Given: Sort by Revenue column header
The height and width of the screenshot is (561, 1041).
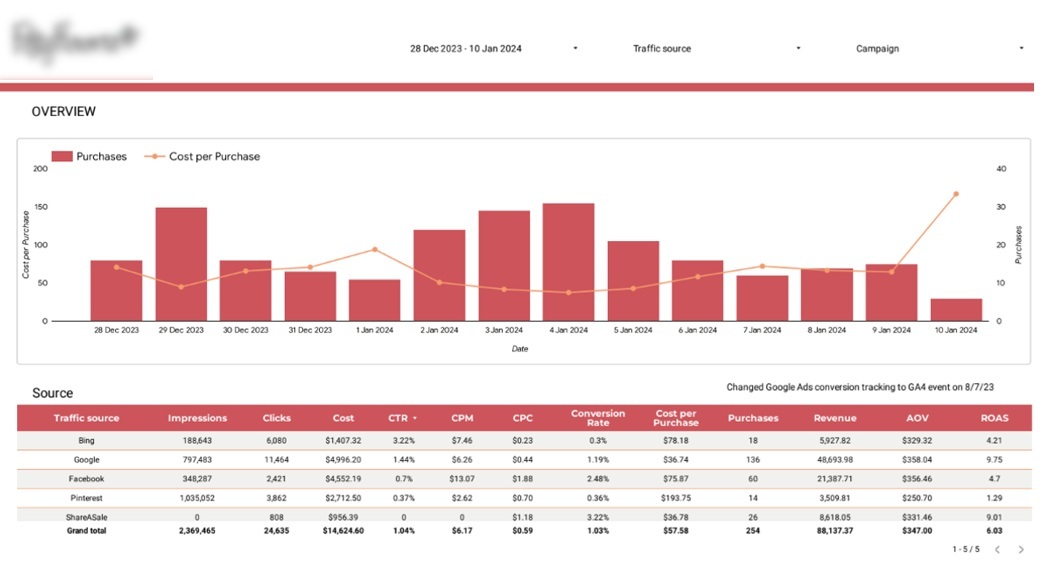Looking at the screenshot, I should 834,418.
